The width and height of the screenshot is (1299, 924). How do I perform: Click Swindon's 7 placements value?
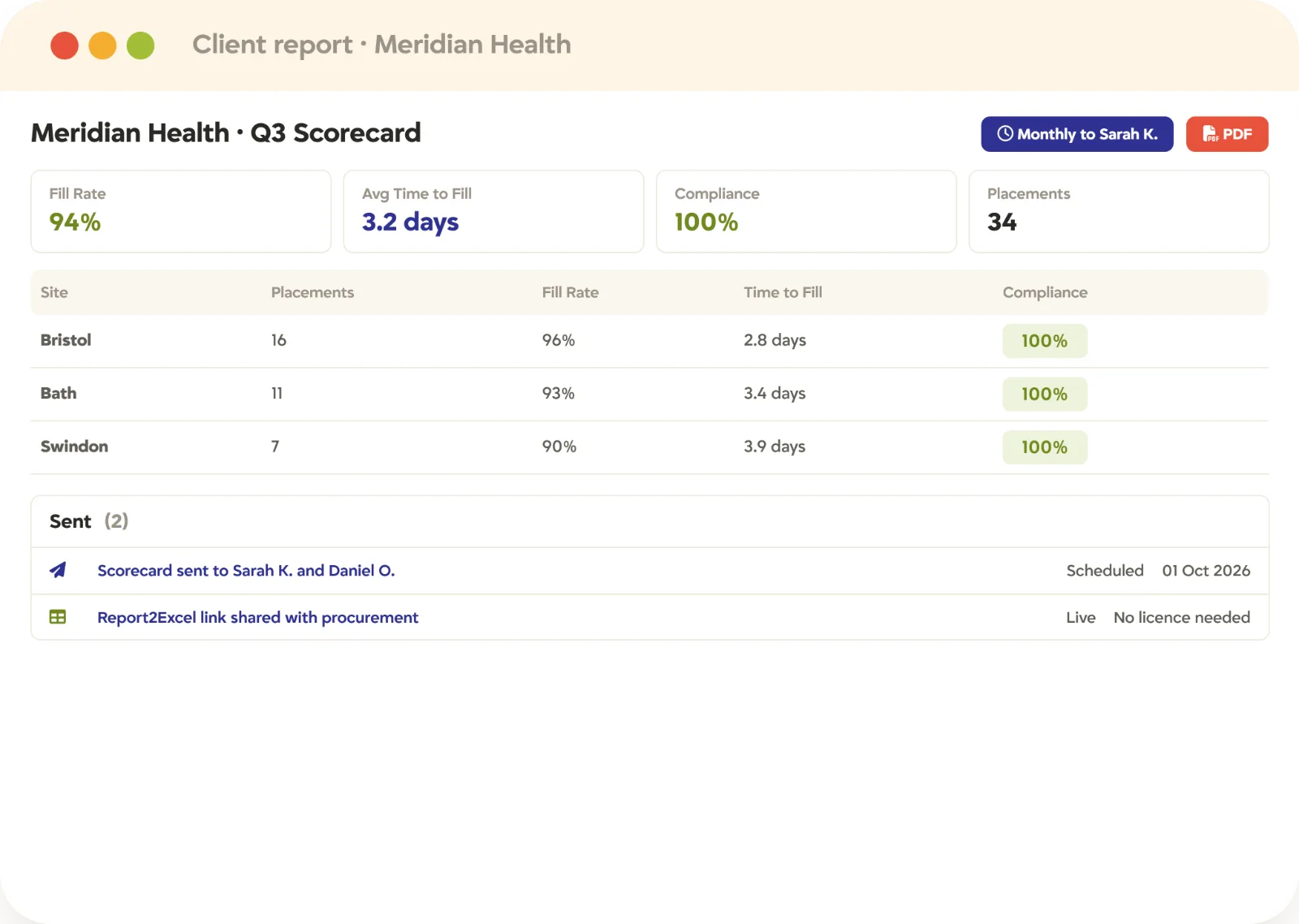(275, 447)
